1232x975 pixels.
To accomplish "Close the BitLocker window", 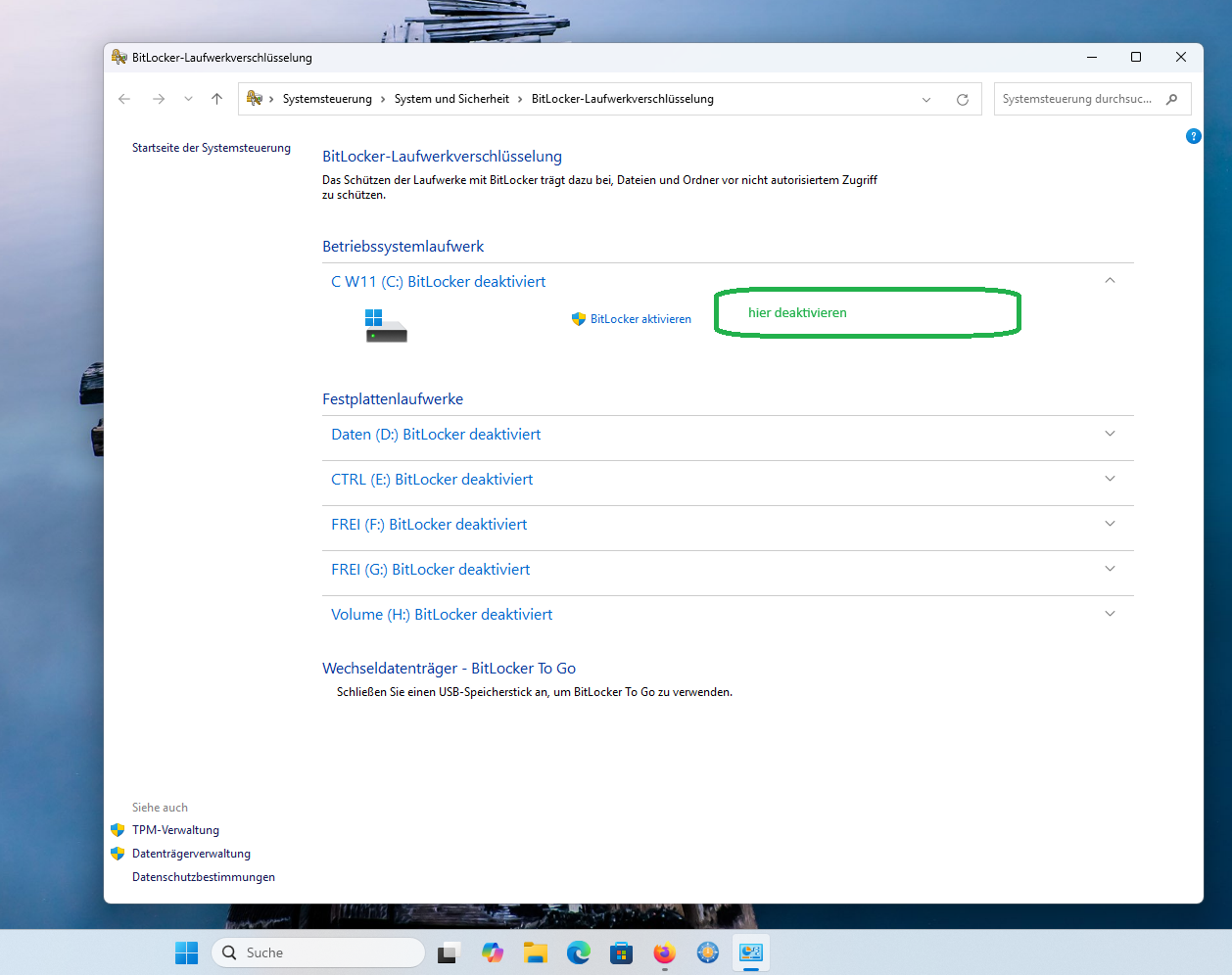I will [1181, 57].
